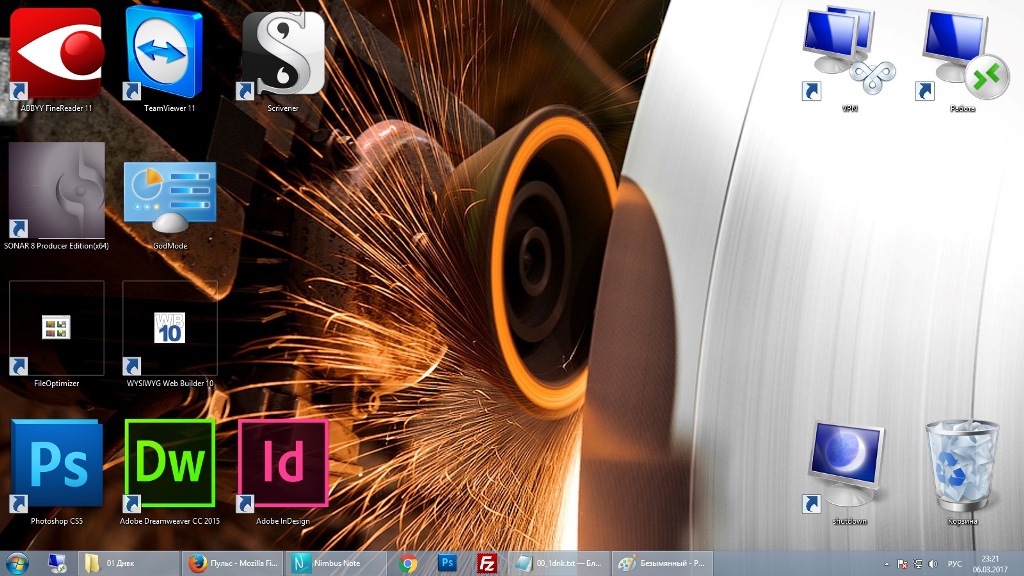Click the Adobe InDesign desktop shortcut
The image size is (1024, 576).
(x=283, y=465)
